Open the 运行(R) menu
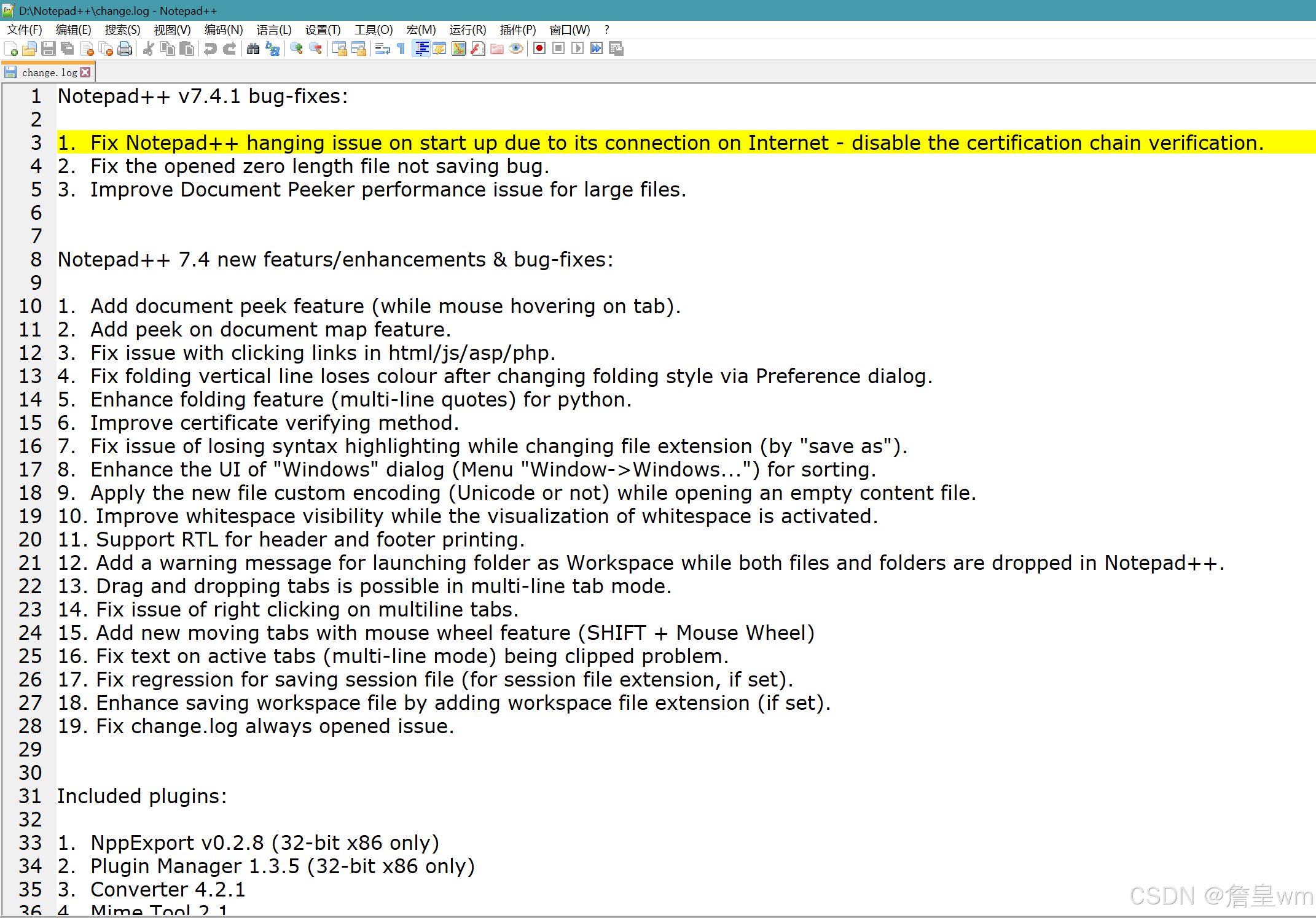This screenshot has width=1316, height=918. pyautogui.click(x=468, y=30)
